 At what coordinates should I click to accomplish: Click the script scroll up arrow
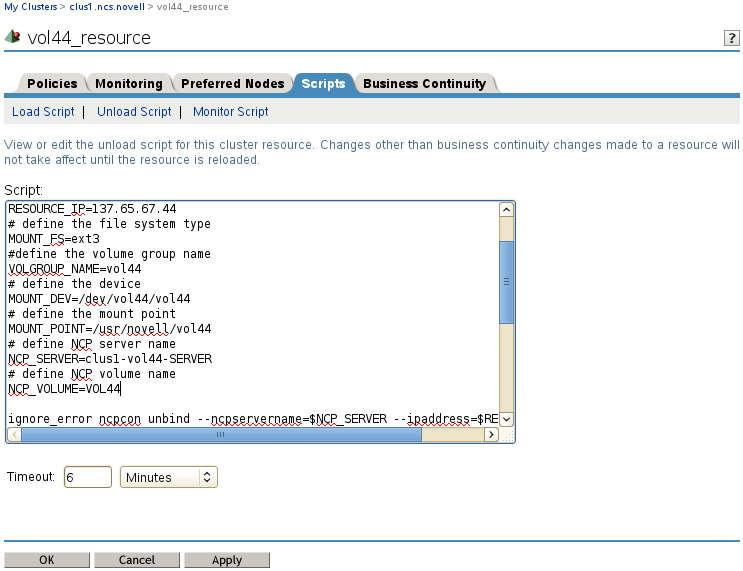(506, 210)
